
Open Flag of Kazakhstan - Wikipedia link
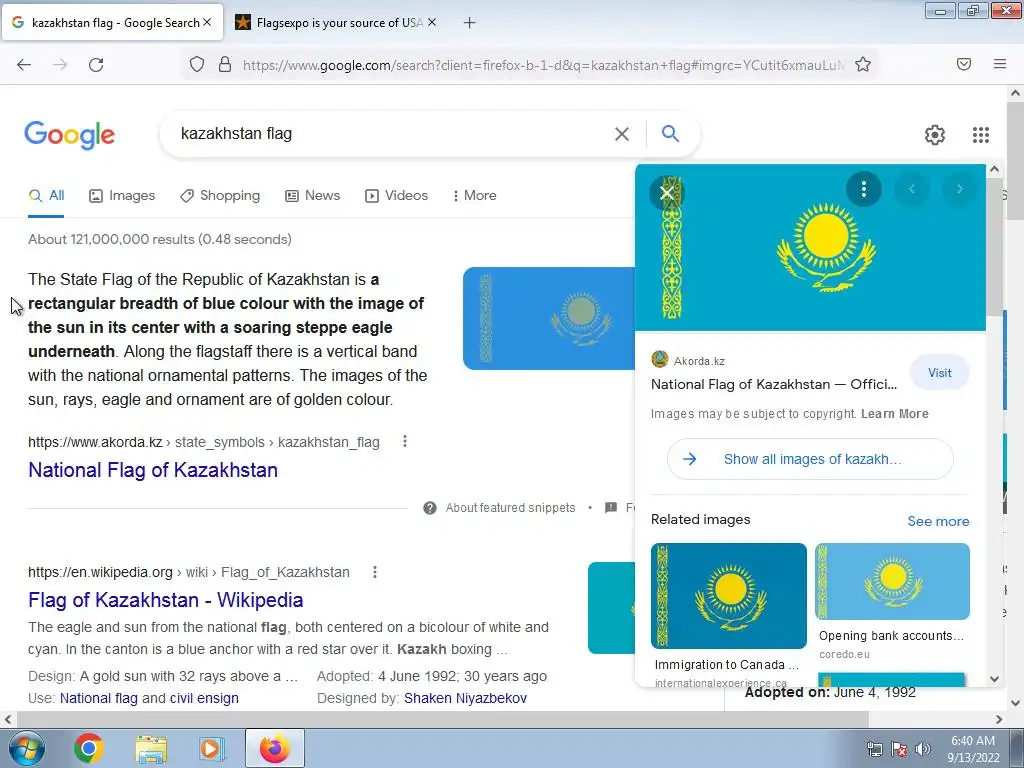point(166,600)
